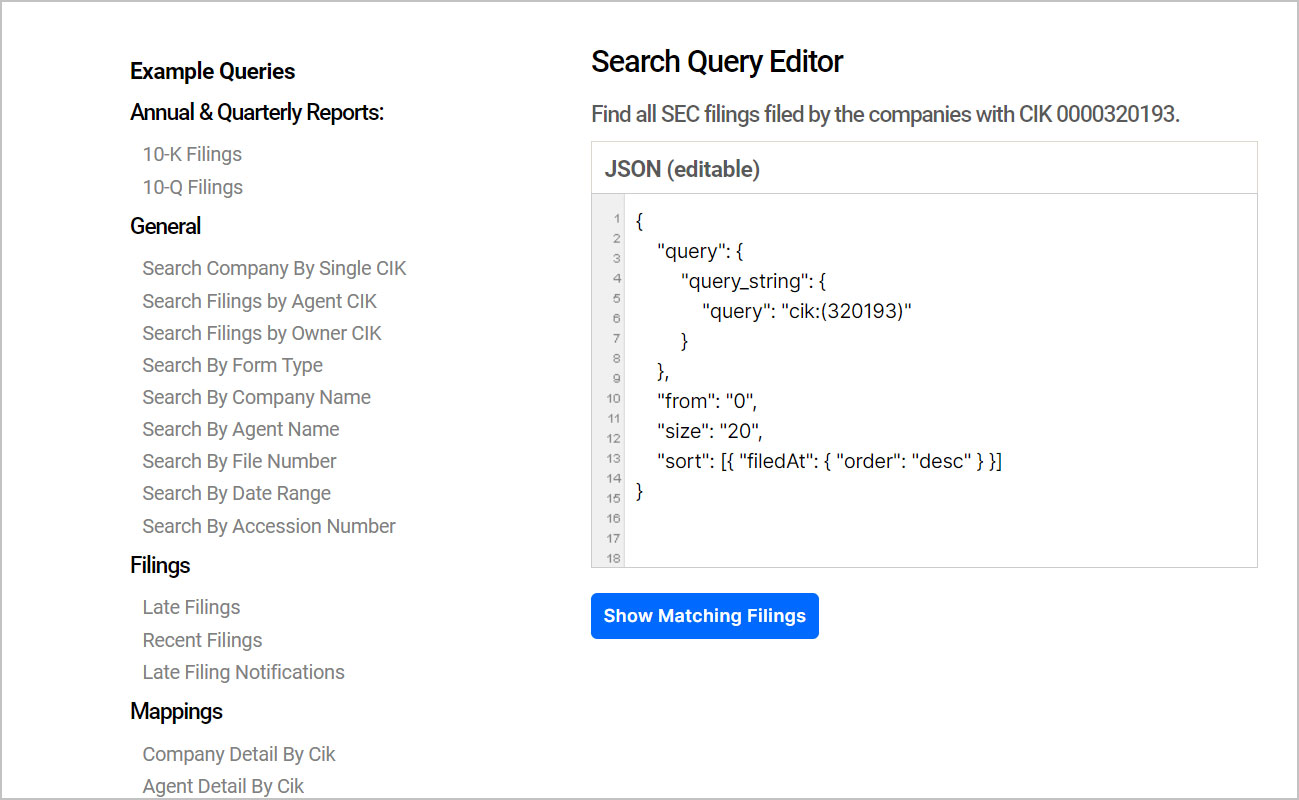Click the Show Matching Filings button
1299x800 pixels.
coord(704,616)
